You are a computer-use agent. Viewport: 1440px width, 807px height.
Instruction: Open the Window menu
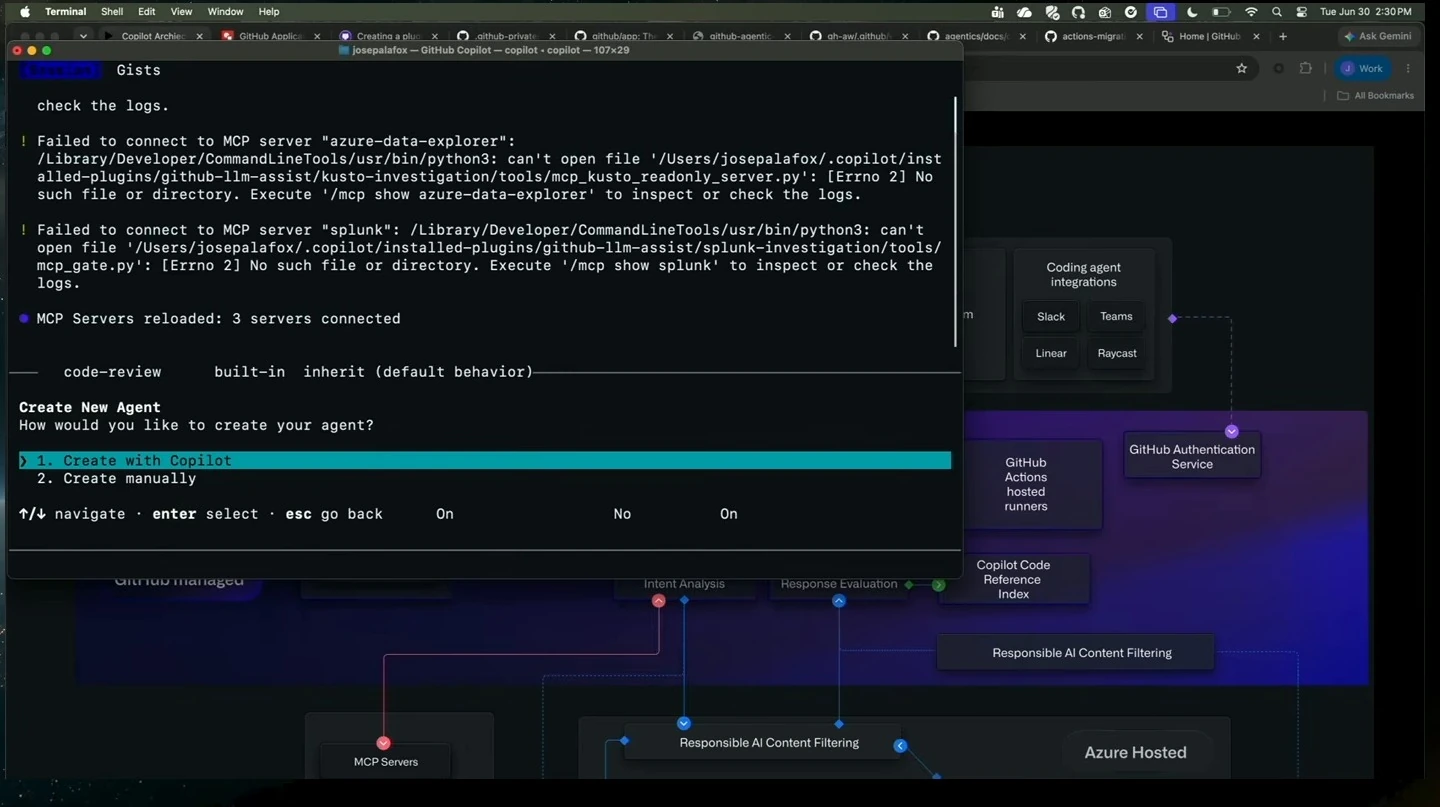click(x=225, y=12)
